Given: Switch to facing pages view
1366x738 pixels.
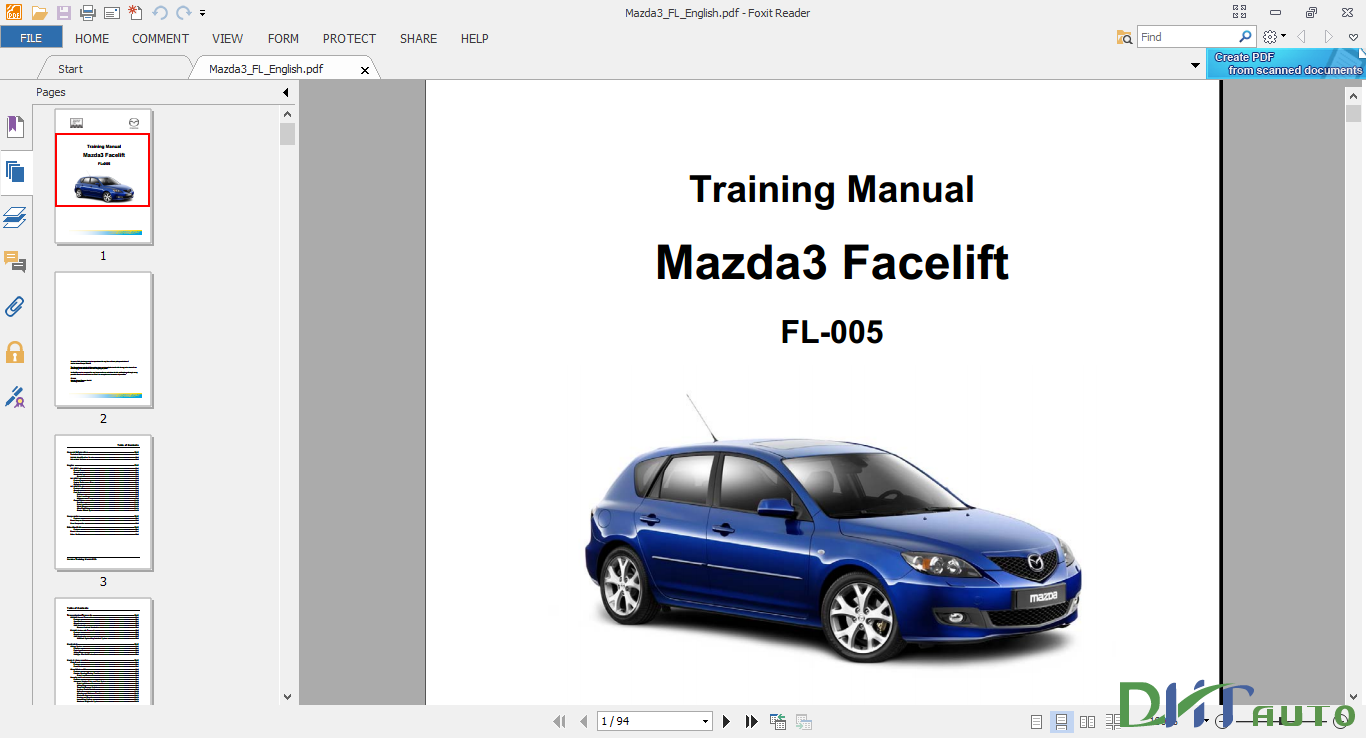Looking at the screenshot, I should click(1088, 721).
